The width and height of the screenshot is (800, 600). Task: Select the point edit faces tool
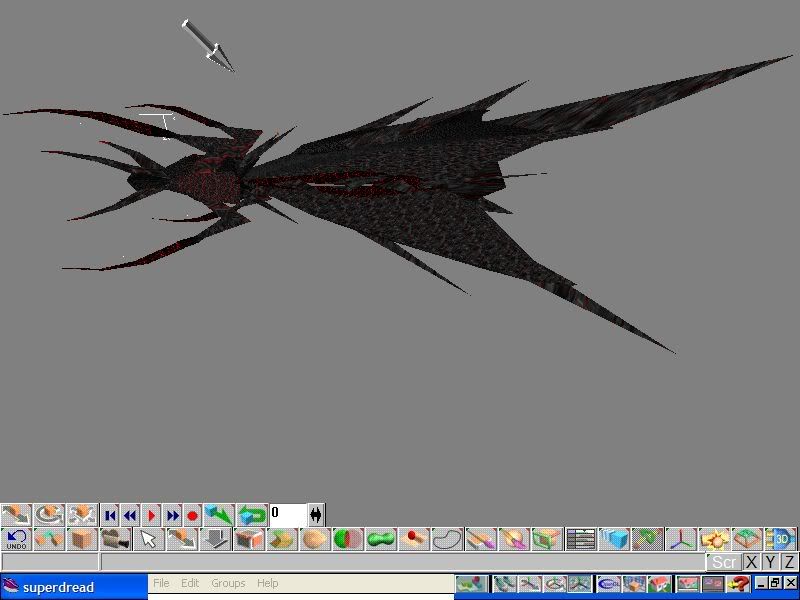[x=248, y=539]
